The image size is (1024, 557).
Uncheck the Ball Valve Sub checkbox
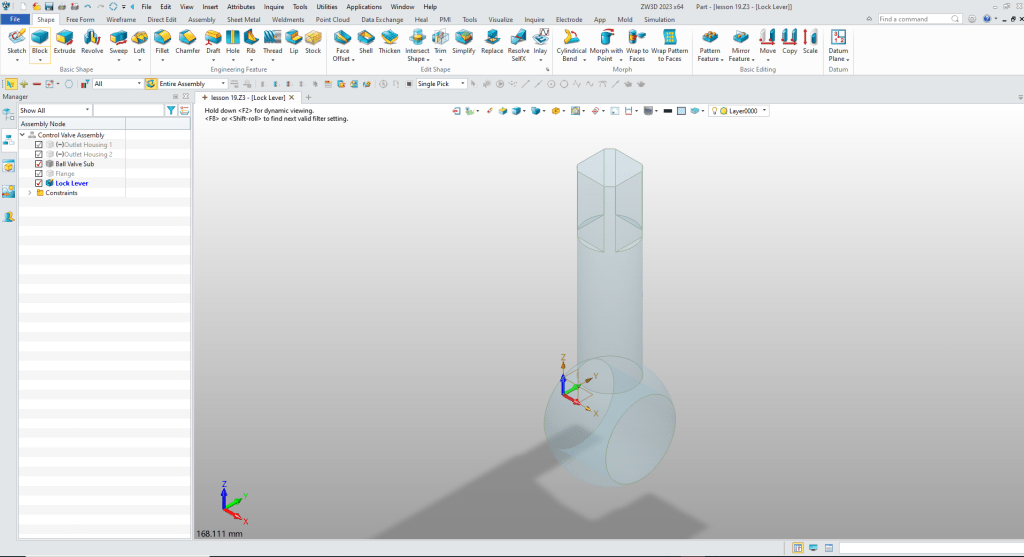39,164
